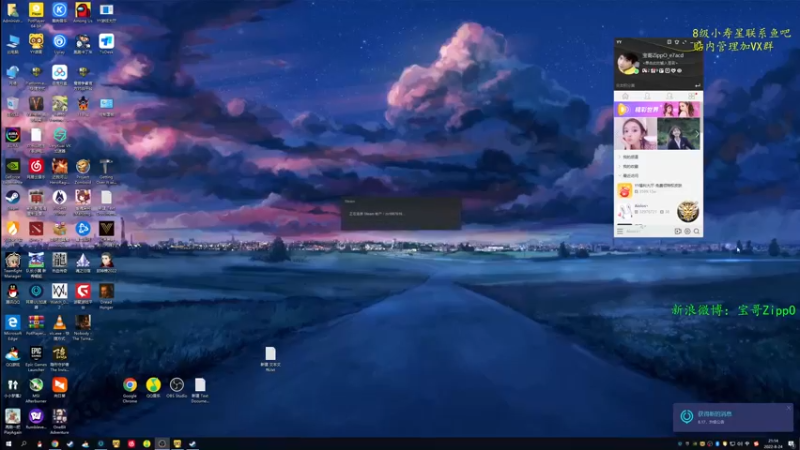Launch the blue K music player shortcut

pyautogui.click(x=59, y=12)
